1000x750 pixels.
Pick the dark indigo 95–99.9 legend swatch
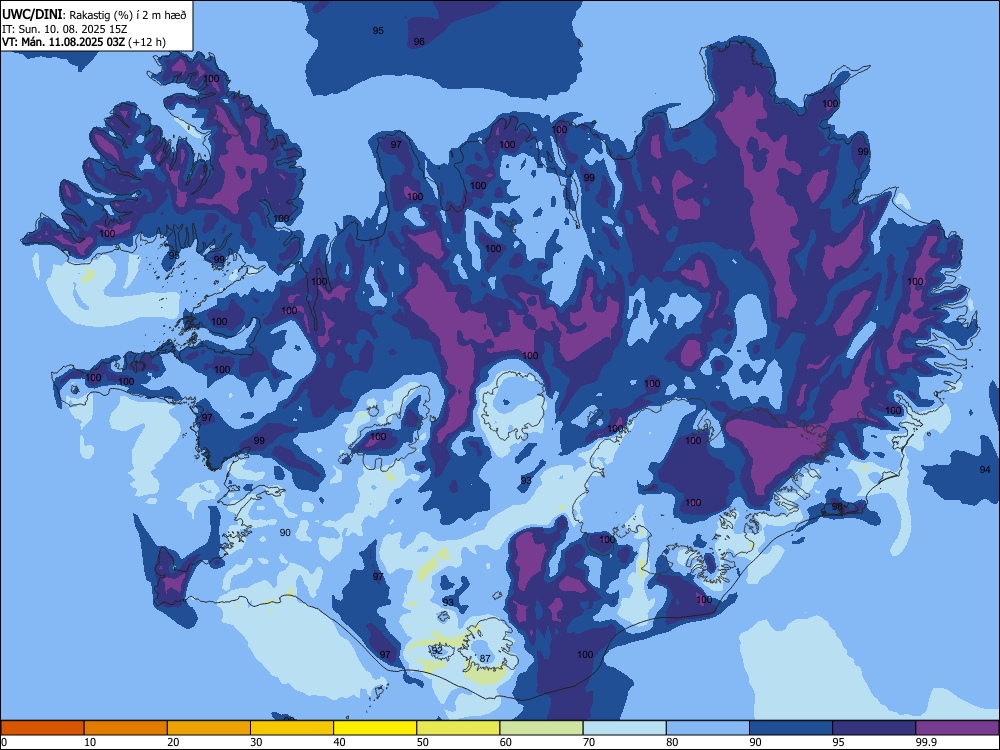tap(874, 728)
